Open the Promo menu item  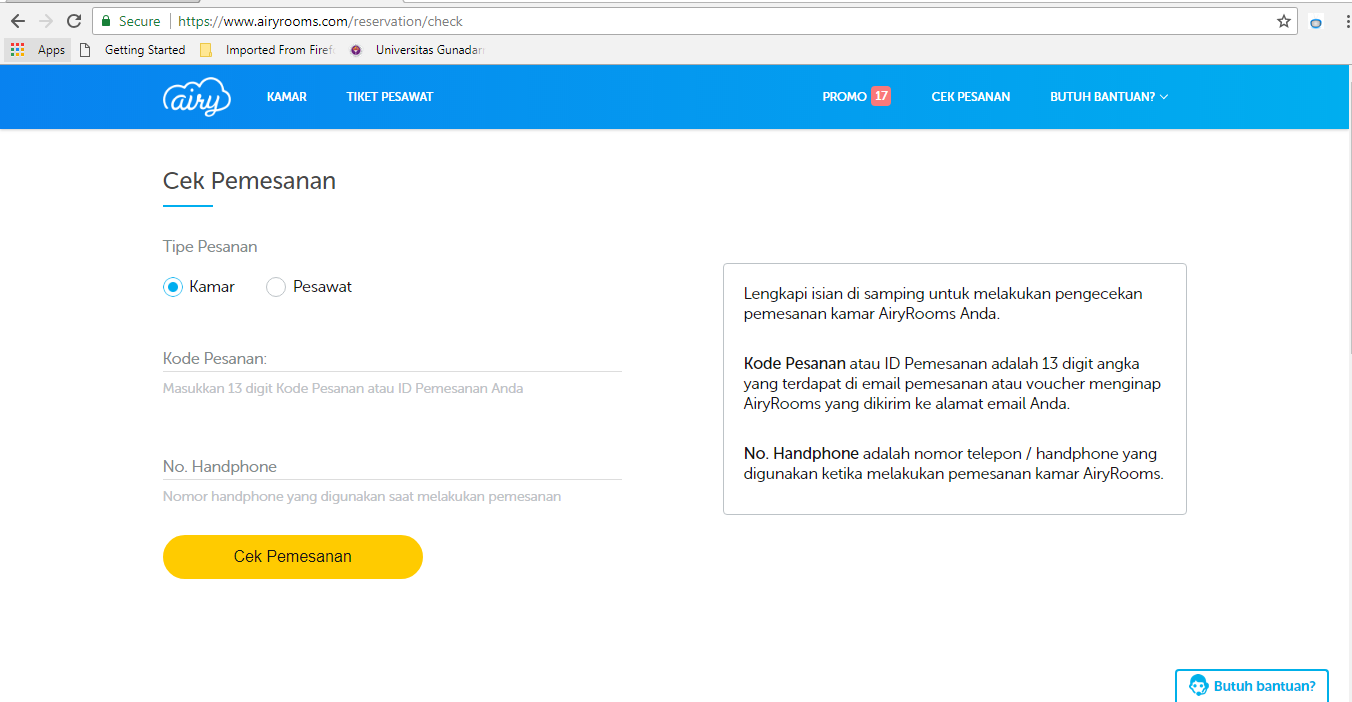pyautogui.click(x=844, y=97)
